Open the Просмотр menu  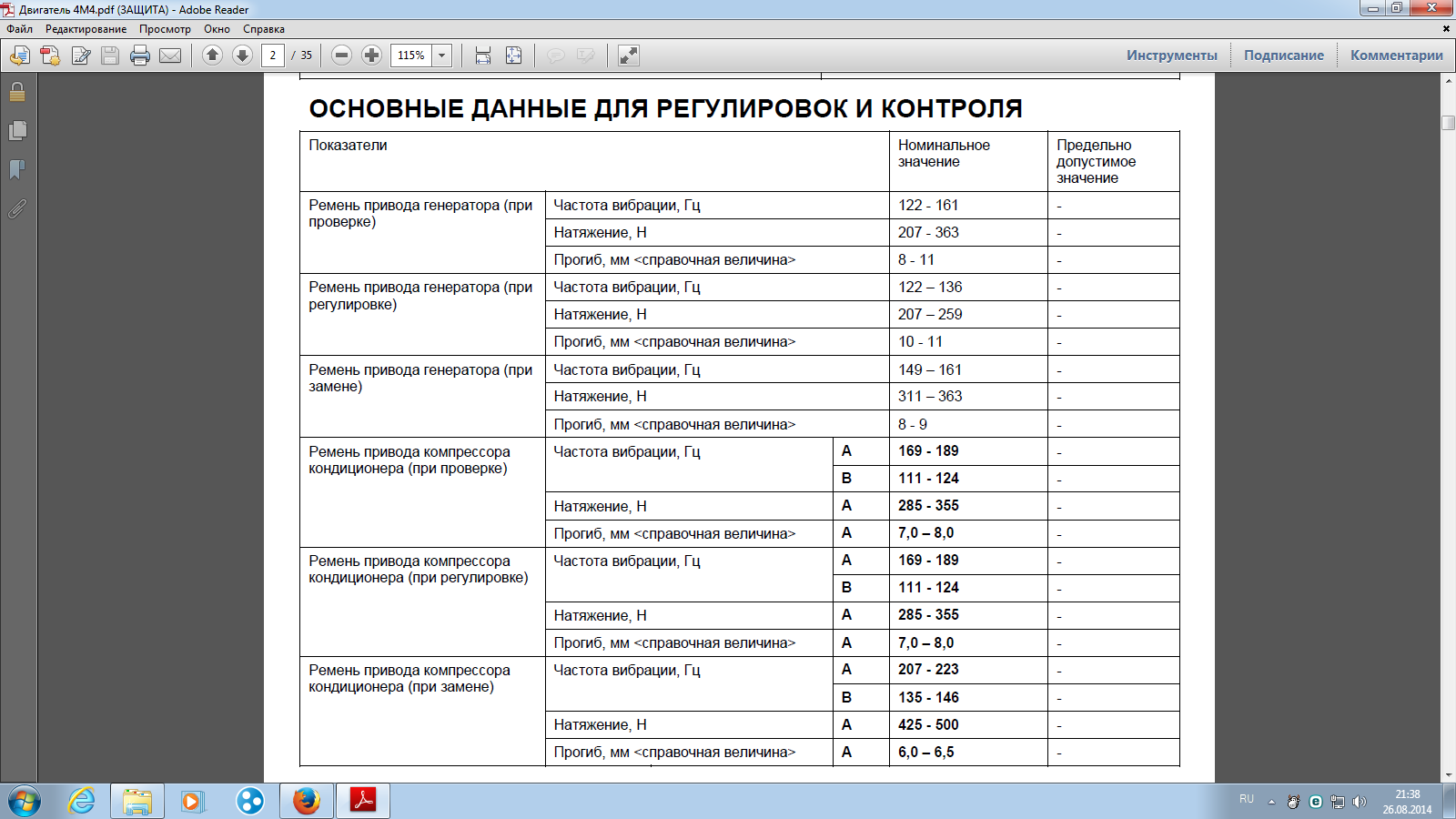tap(165, 29)
